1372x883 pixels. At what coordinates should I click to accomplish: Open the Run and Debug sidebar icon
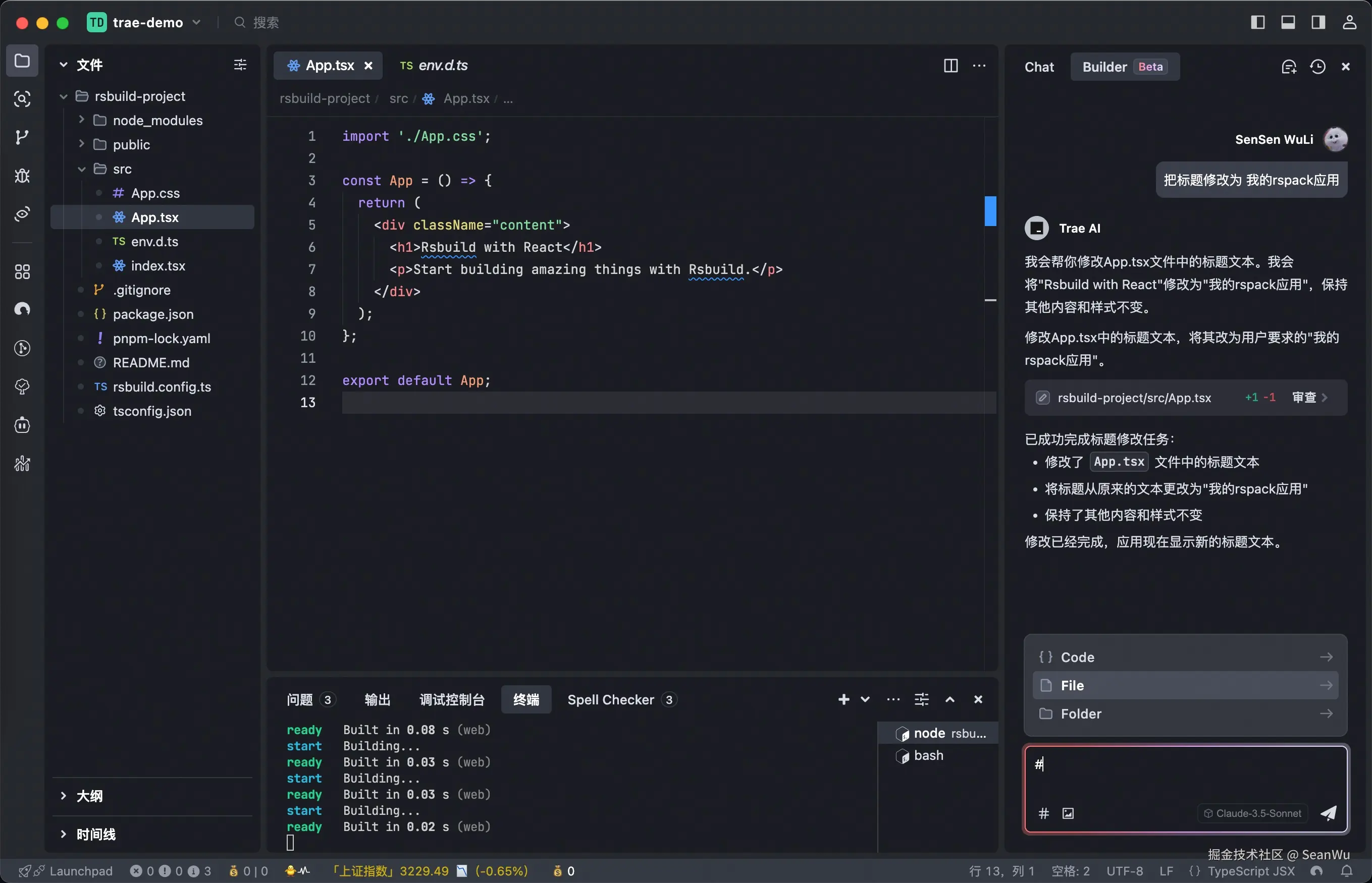[22, 176]
